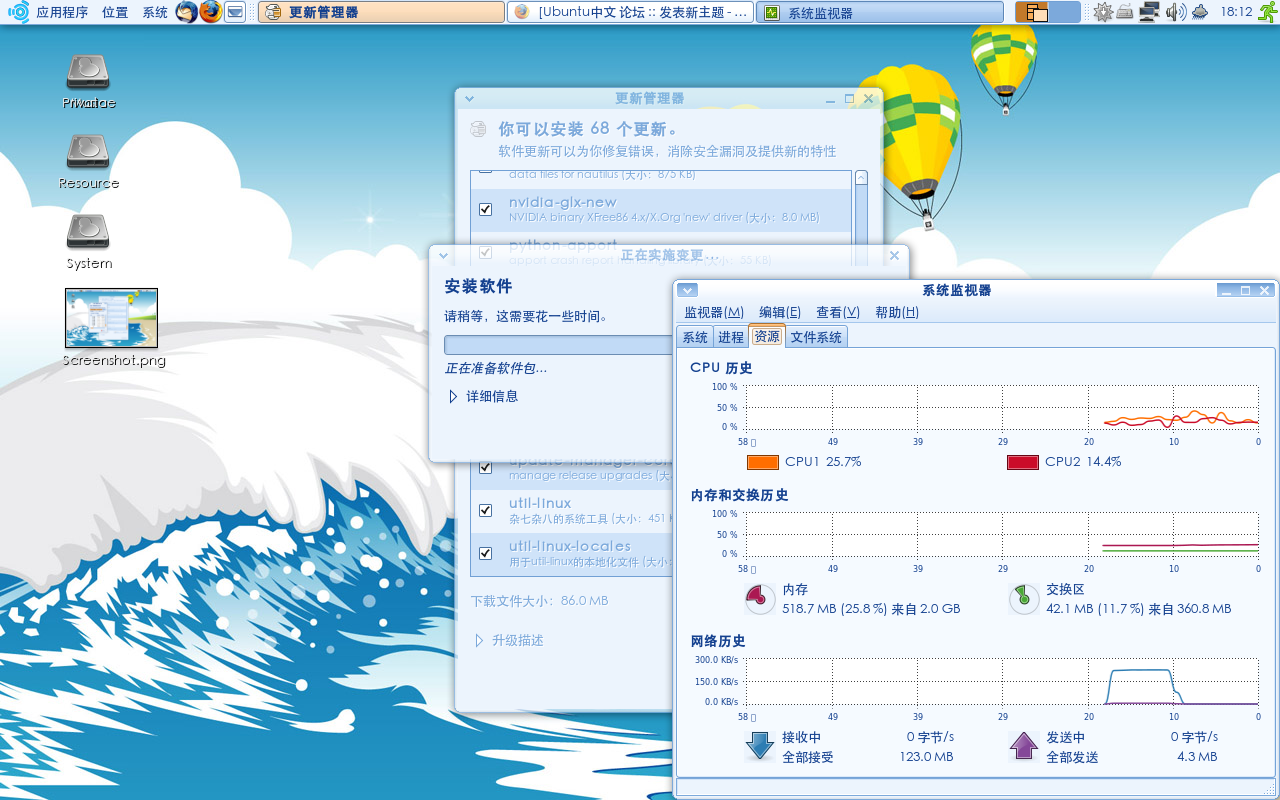Click 下载文件大小: 86.0 MB text

point(539,601)
